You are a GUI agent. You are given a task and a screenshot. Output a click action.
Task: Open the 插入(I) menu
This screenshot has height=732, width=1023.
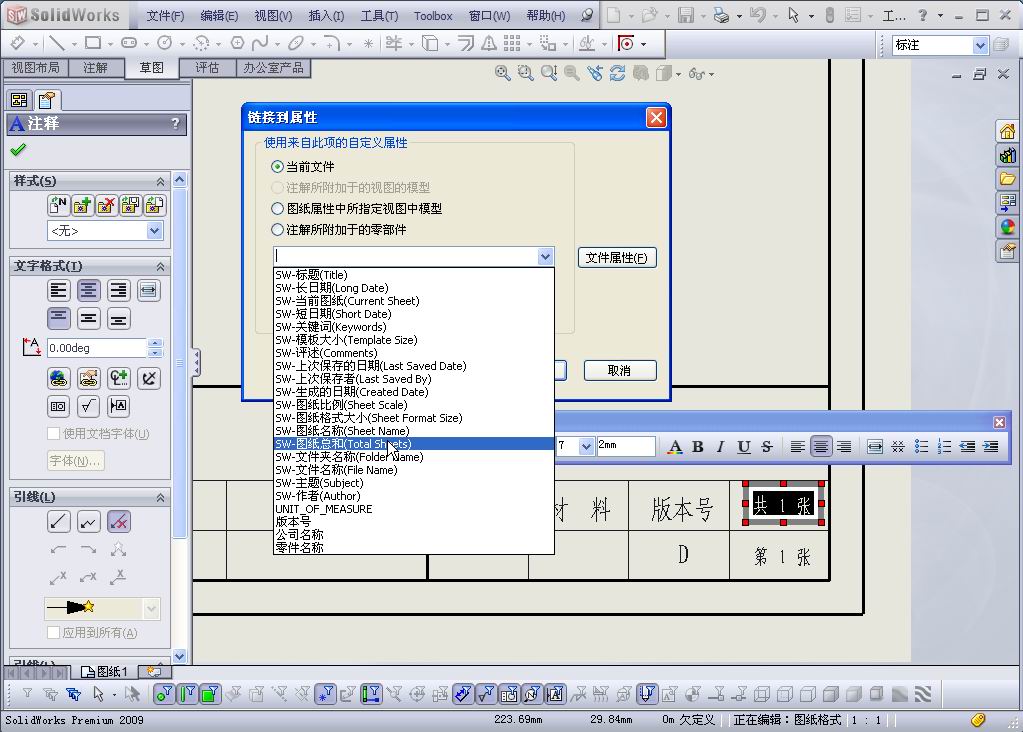click(x=326, y=16)
